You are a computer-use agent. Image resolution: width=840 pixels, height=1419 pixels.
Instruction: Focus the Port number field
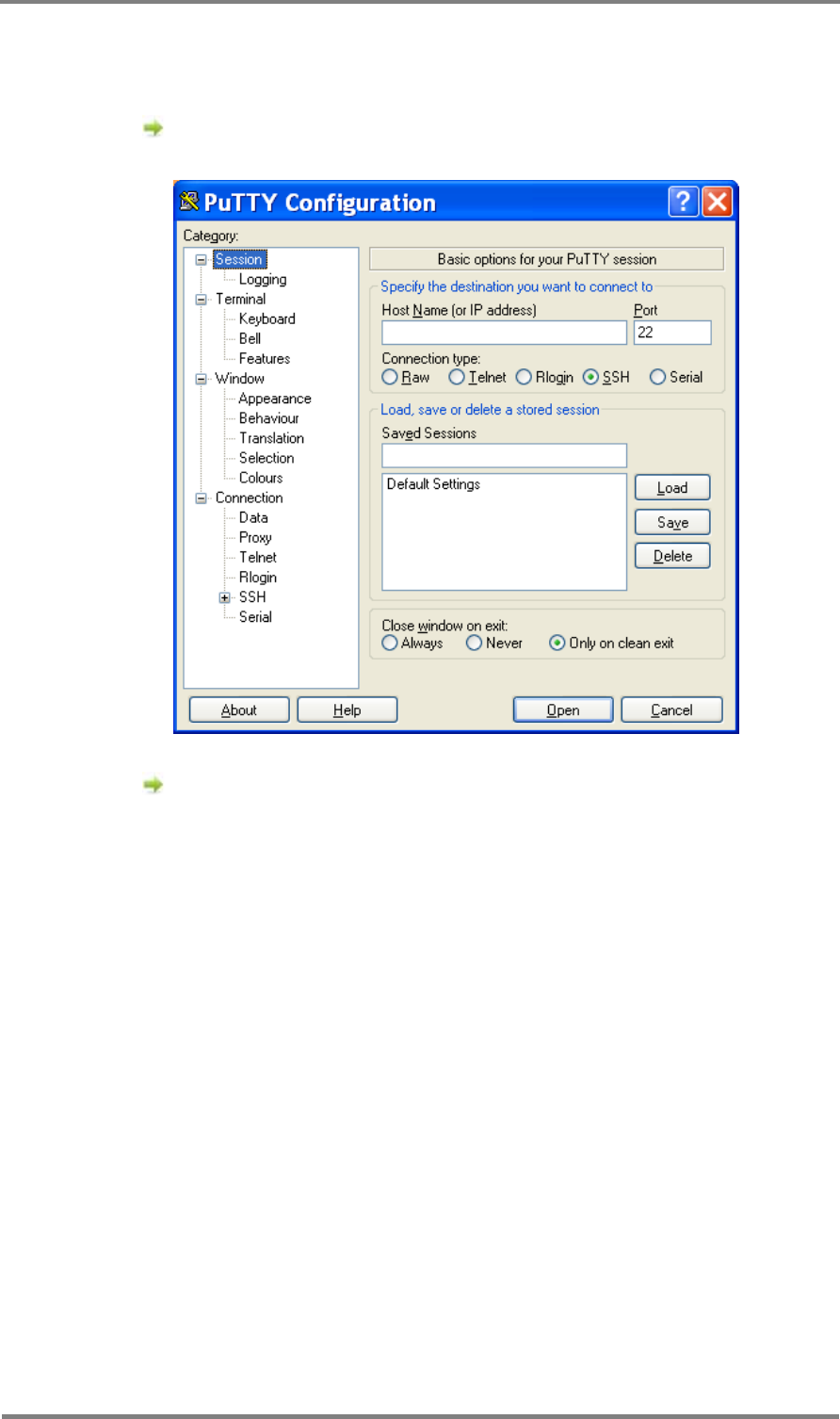pos(672,333)
